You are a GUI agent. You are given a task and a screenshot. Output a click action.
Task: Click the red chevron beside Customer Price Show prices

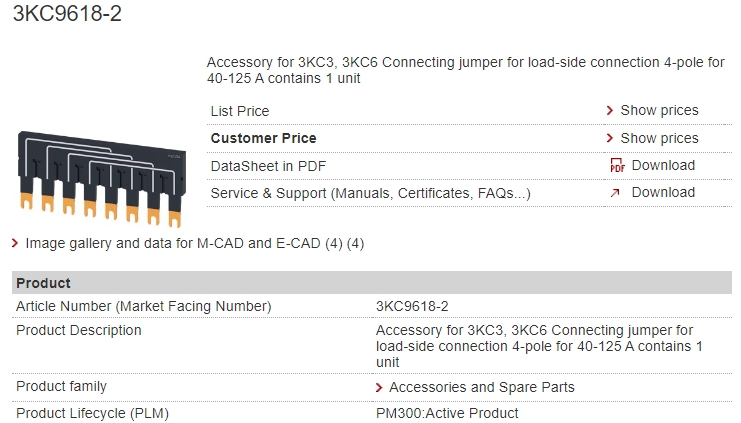coord(610,138)
